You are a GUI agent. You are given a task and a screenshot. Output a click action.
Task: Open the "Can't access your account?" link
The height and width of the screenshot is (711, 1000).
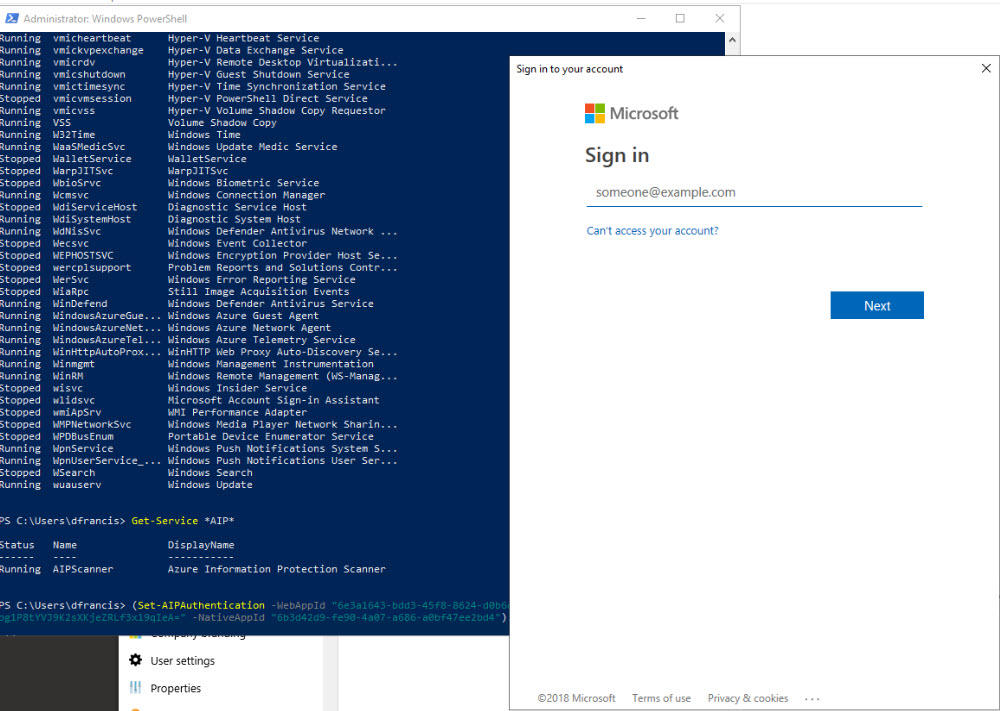coord(652,231)
